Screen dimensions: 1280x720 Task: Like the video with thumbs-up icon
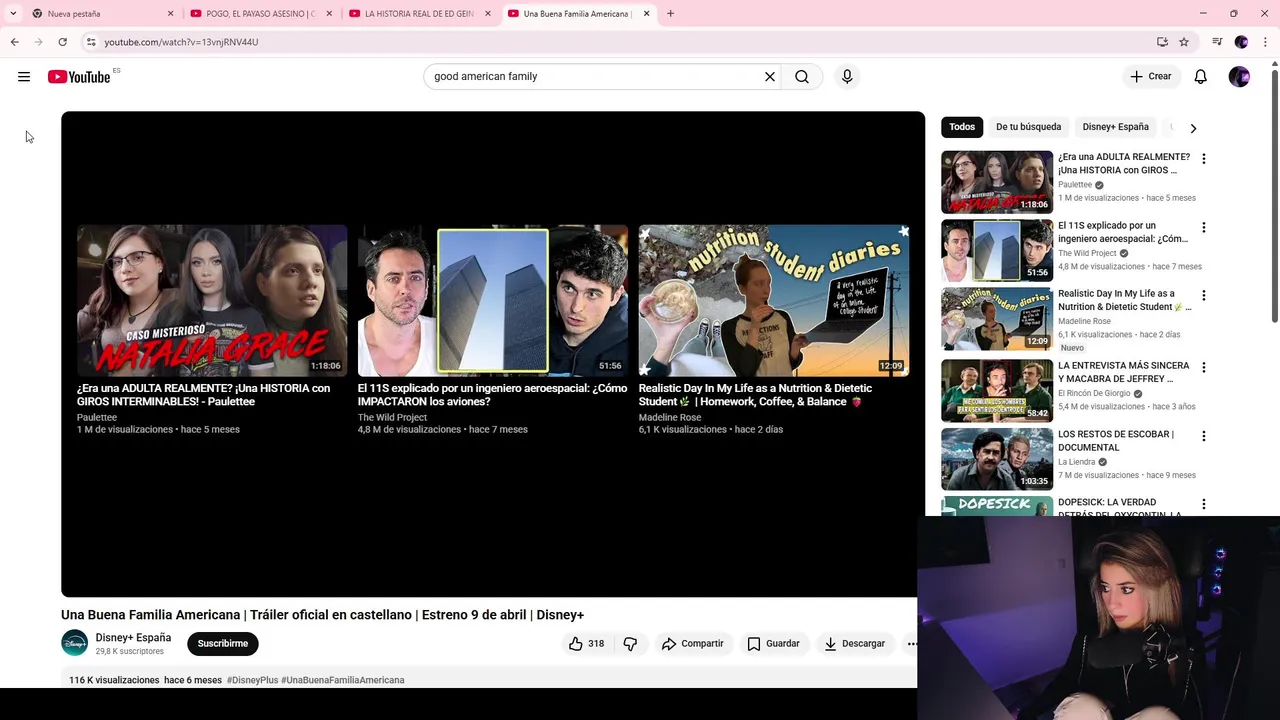click(587, 644)
